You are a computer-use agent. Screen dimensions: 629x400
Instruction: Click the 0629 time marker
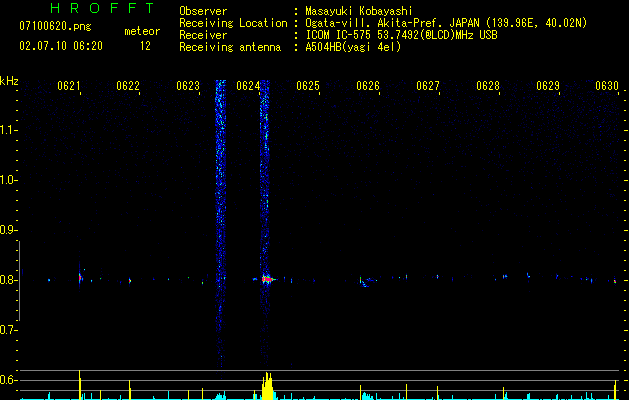(x=548, y=86)
